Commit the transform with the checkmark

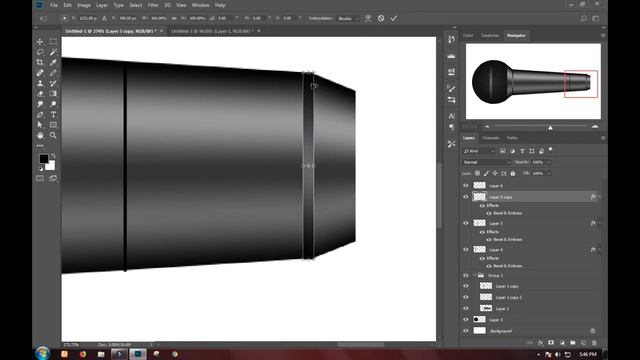(x=393, y=18)
